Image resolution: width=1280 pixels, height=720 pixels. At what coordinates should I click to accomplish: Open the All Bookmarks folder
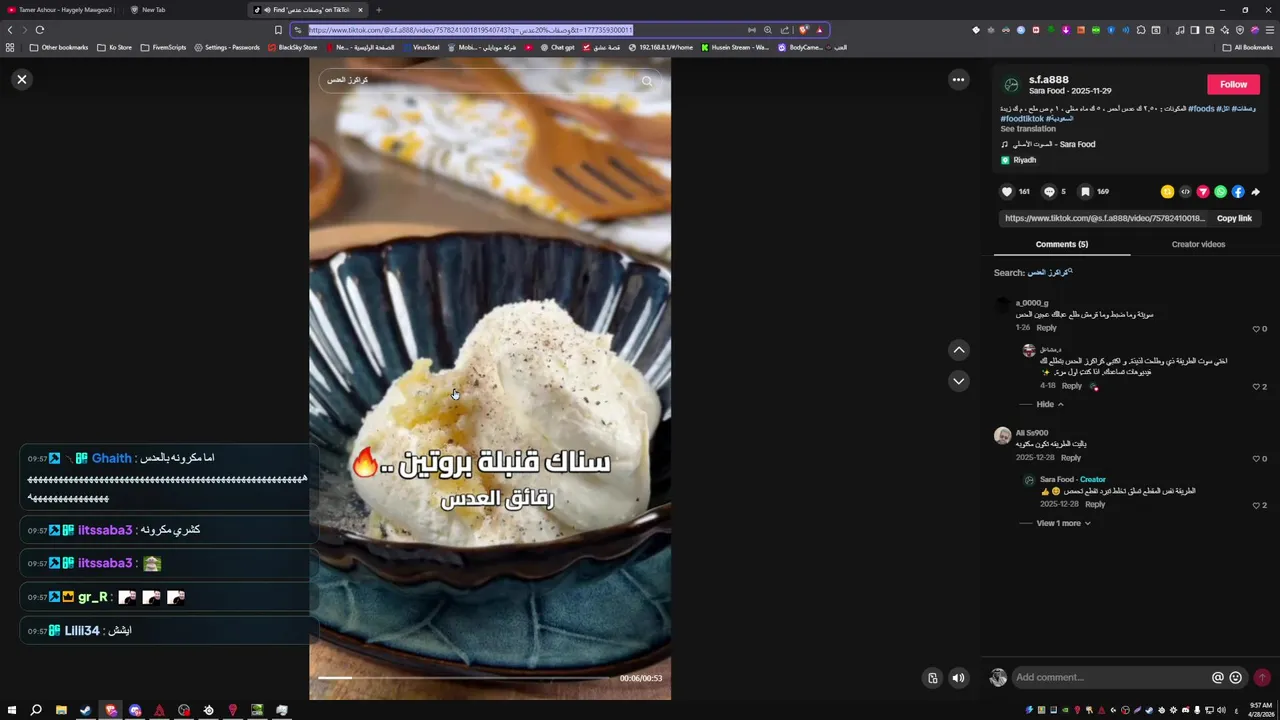[1248, 47]
